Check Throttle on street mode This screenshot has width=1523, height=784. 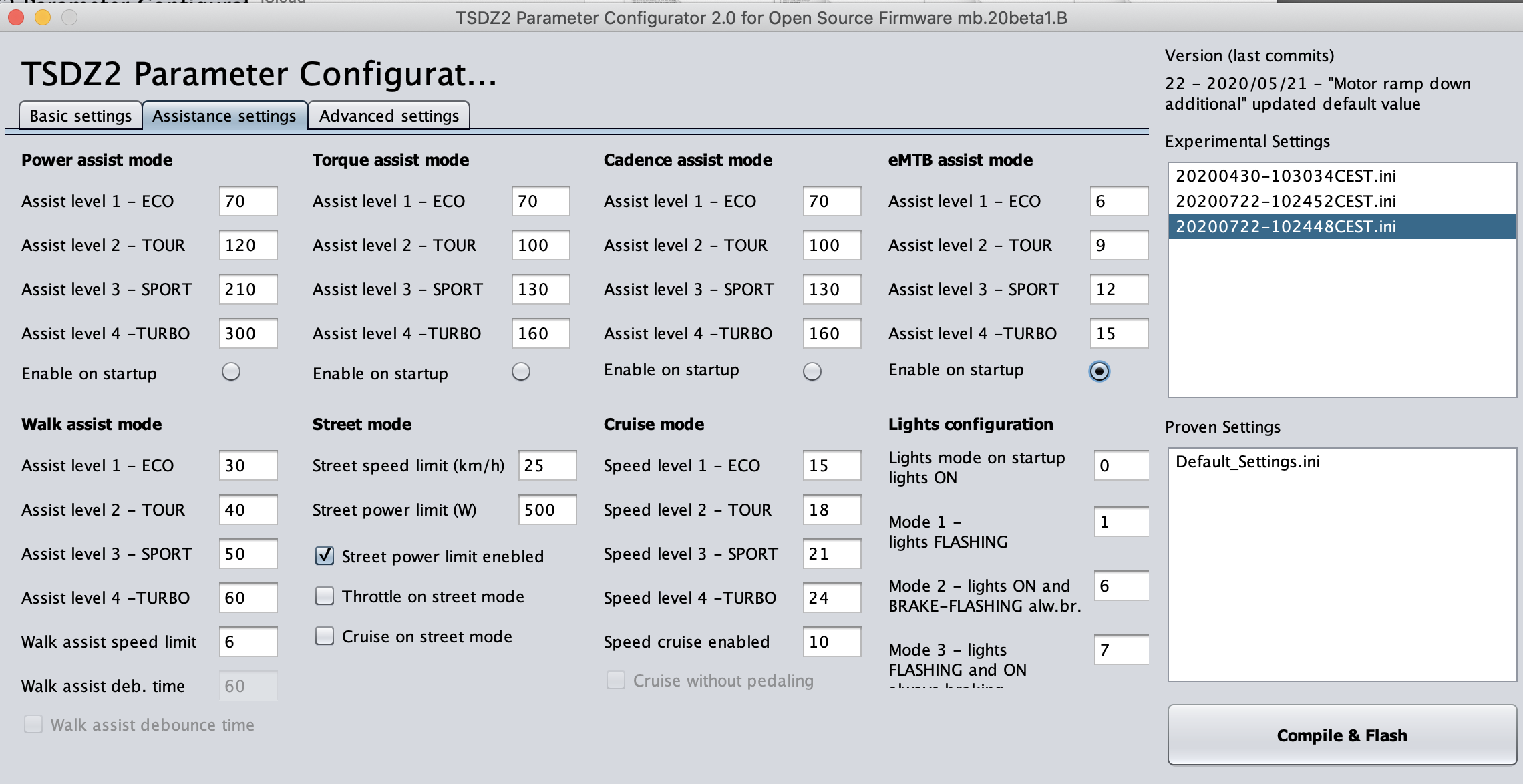(x=325, y=596)
